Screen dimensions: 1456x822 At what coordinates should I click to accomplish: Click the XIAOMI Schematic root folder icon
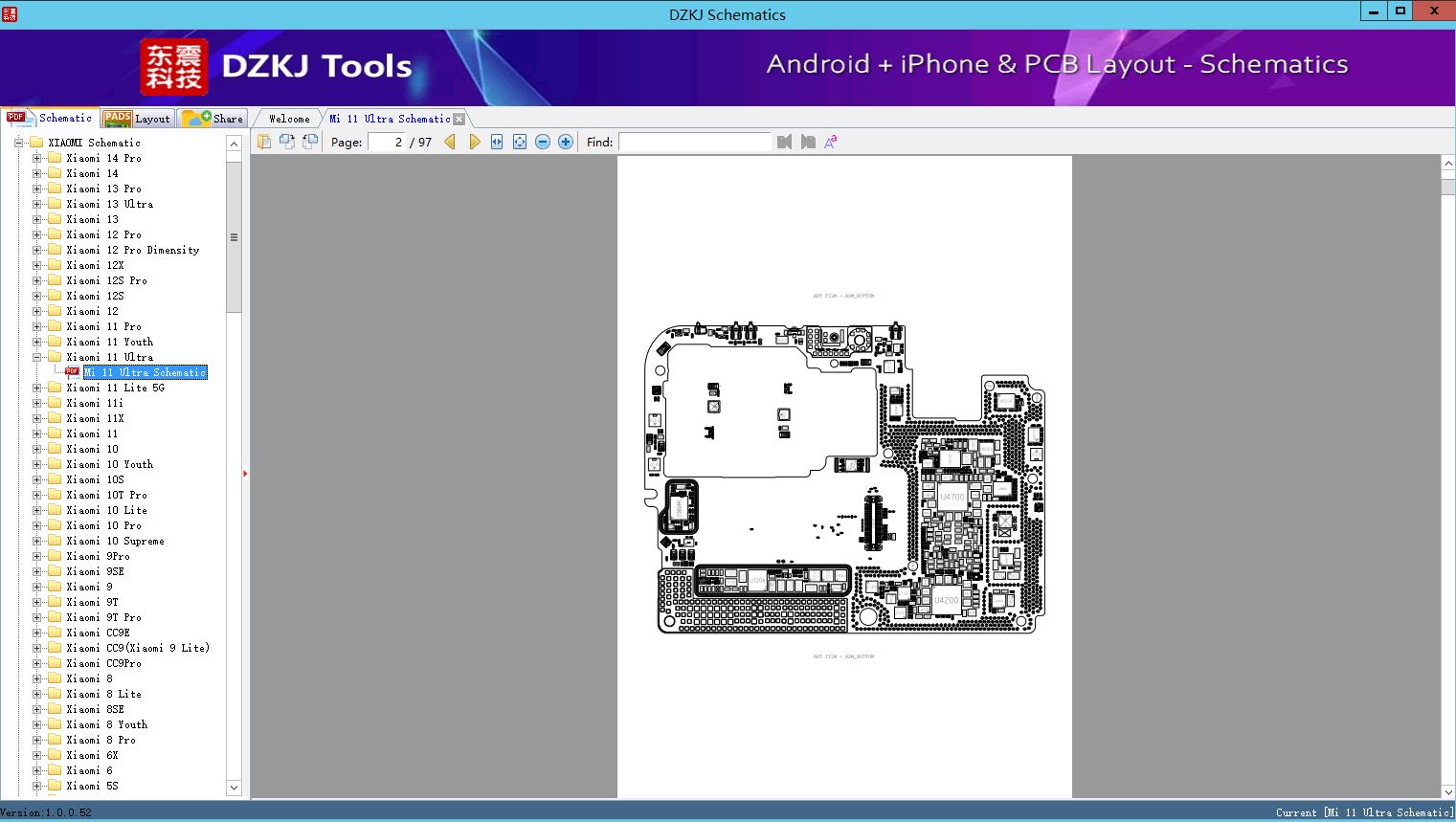(x=36, y=143)
